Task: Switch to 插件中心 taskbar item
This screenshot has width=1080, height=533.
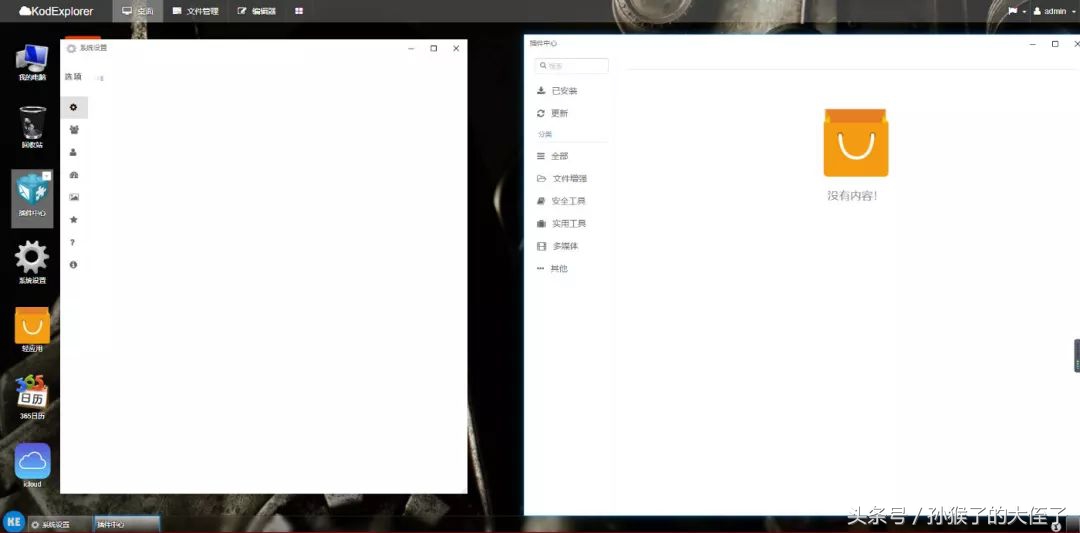Action: point(127,525)
